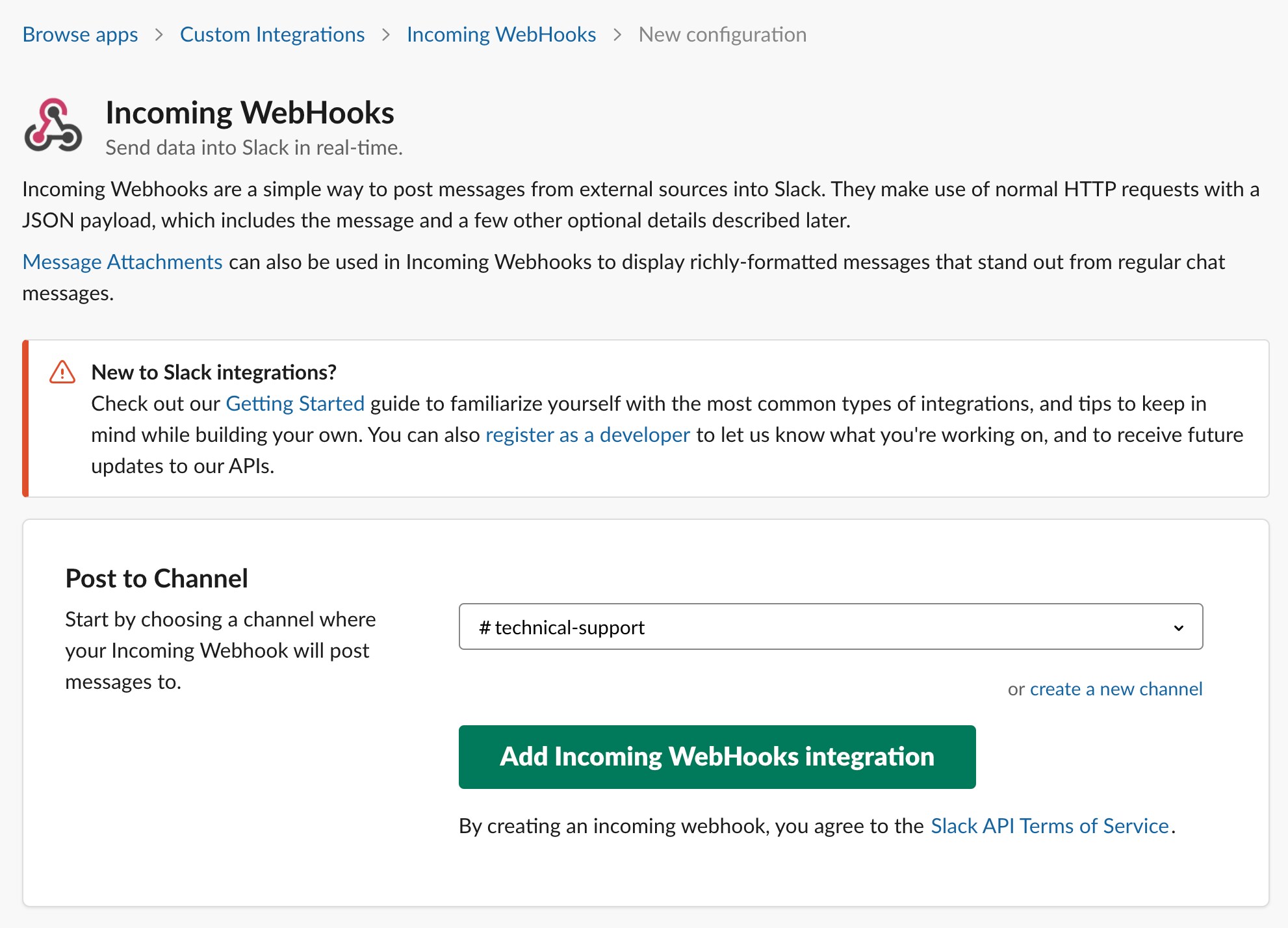Go to Incoming WebHooks via breadcrumb

click(501, 34)
